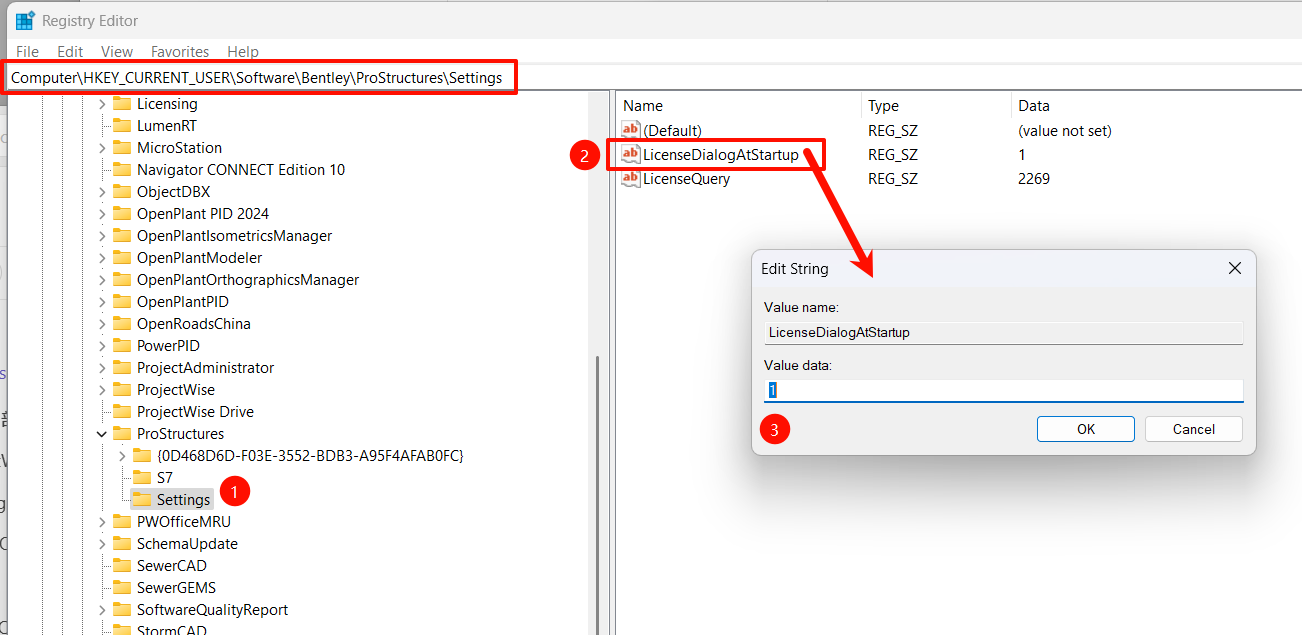Select the PowerPID folder icon
1302x635 pixels.
click(x=122, y=346)
